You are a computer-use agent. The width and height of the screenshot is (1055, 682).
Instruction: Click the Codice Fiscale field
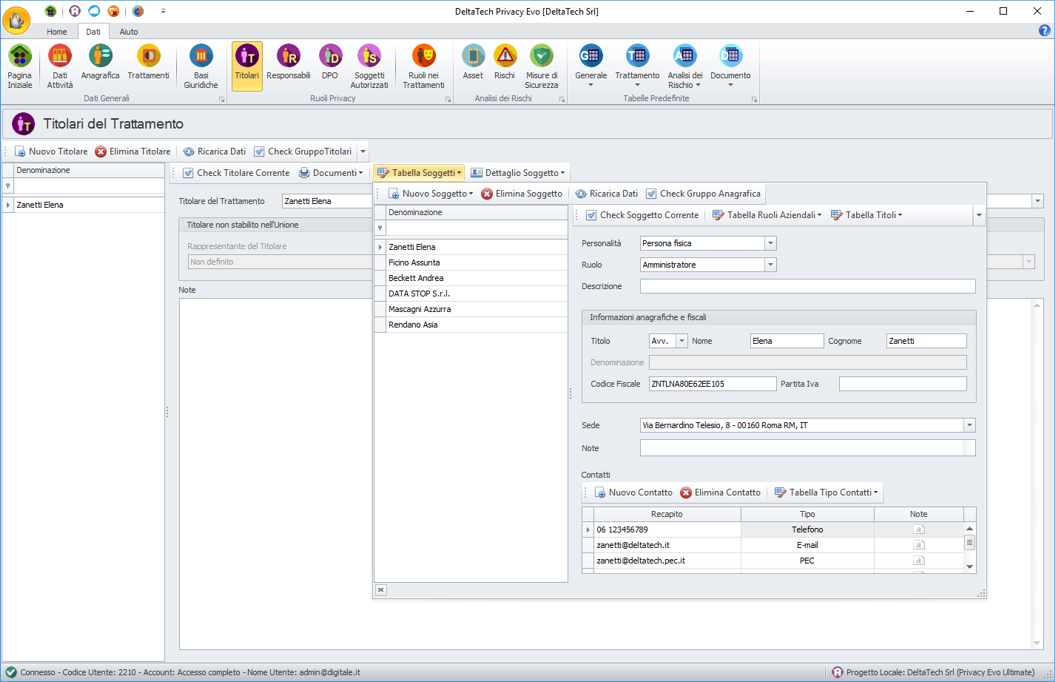click(713, 384)
